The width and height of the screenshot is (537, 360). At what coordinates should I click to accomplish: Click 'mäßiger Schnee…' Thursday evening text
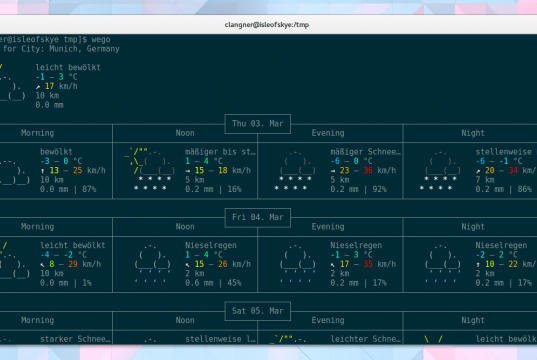point(365,152)
